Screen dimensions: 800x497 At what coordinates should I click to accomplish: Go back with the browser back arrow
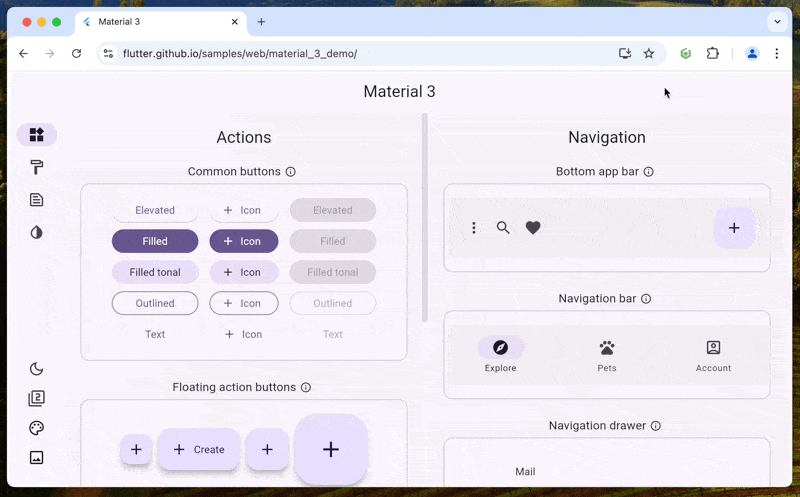point(23,54)
